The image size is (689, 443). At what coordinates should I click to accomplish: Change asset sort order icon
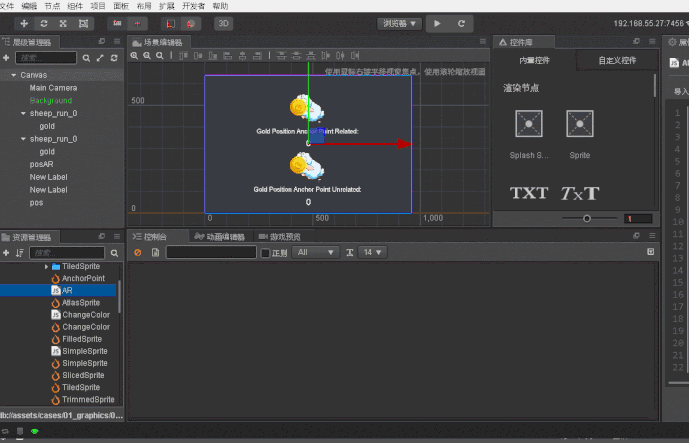pyautogui.click(x=19, y=253)
